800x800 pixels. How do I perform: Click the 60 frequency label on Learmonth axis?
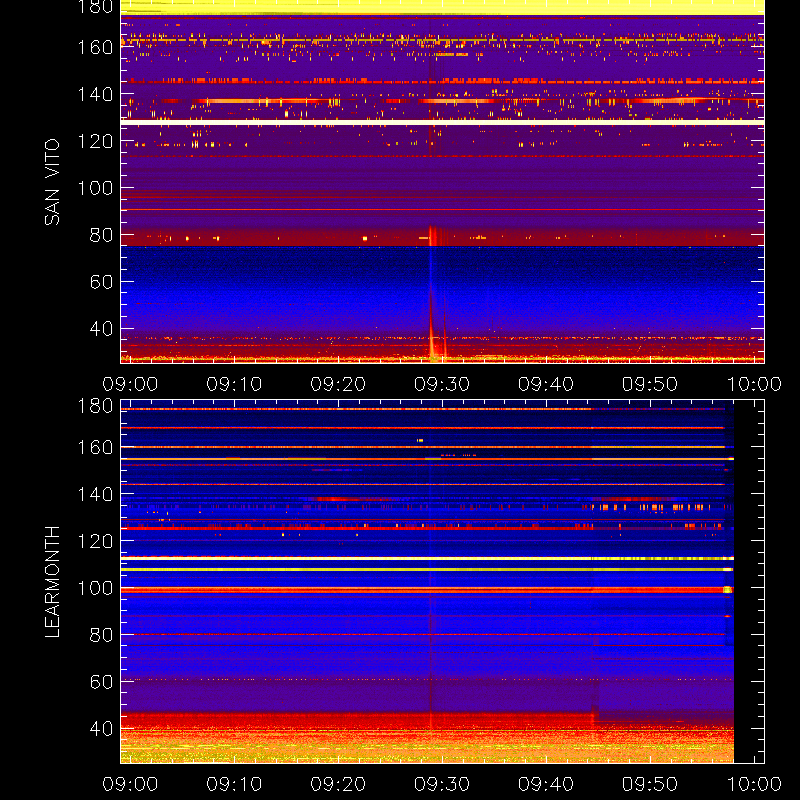101,682
